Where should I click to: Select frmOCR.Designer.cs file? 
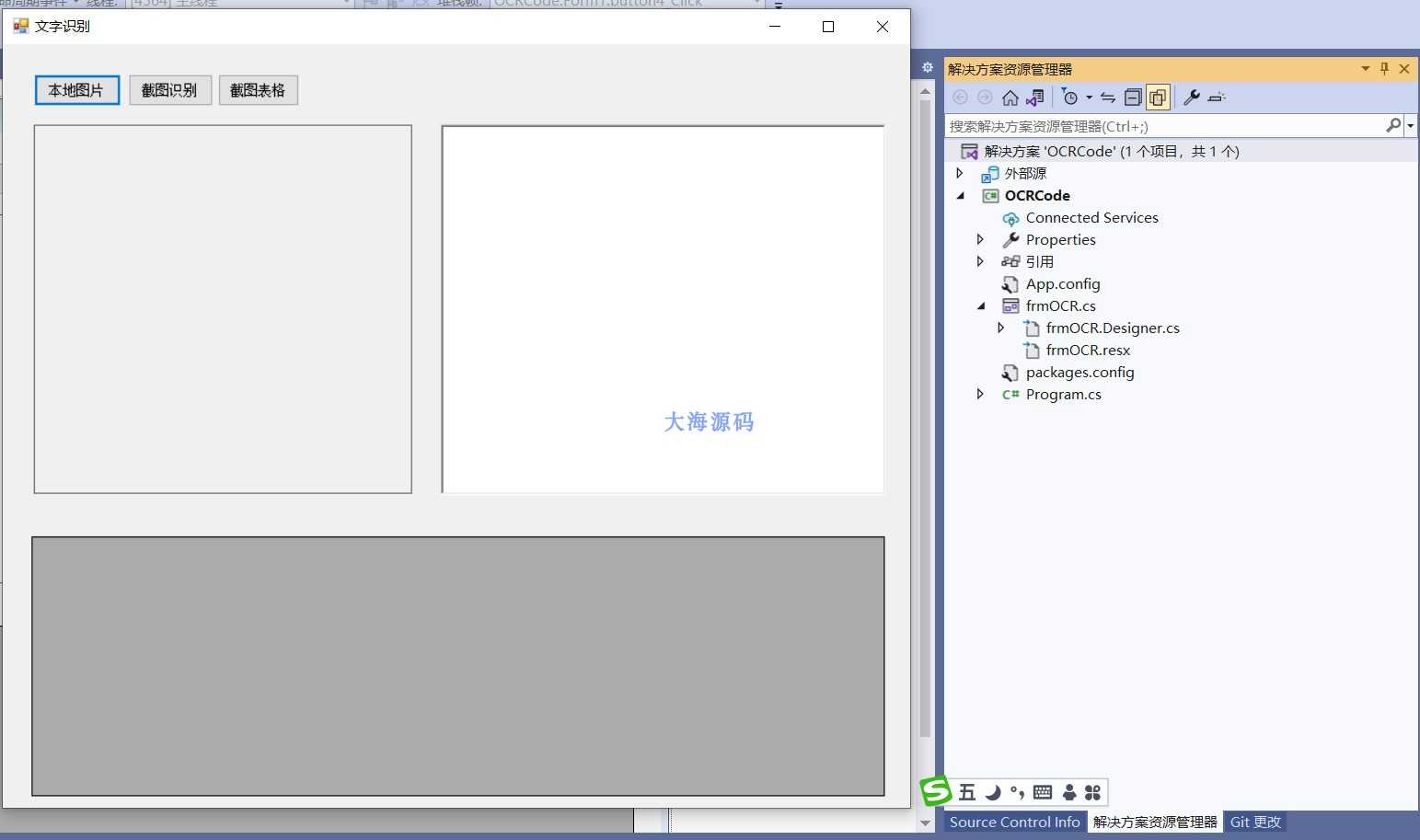pyautogui.click(x=1113, y=328)
